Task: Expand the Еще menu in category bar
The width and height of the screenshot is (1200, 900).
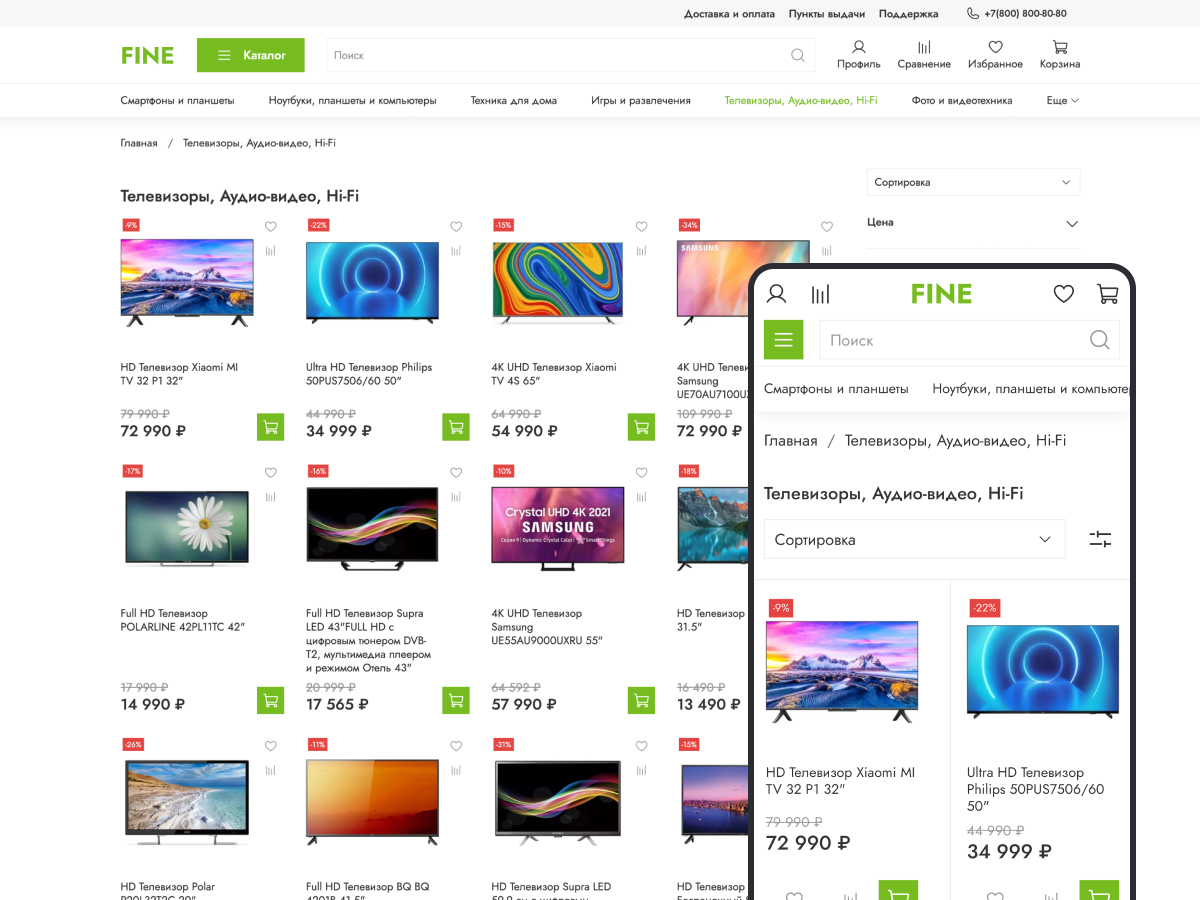Action: (1062, 100)
